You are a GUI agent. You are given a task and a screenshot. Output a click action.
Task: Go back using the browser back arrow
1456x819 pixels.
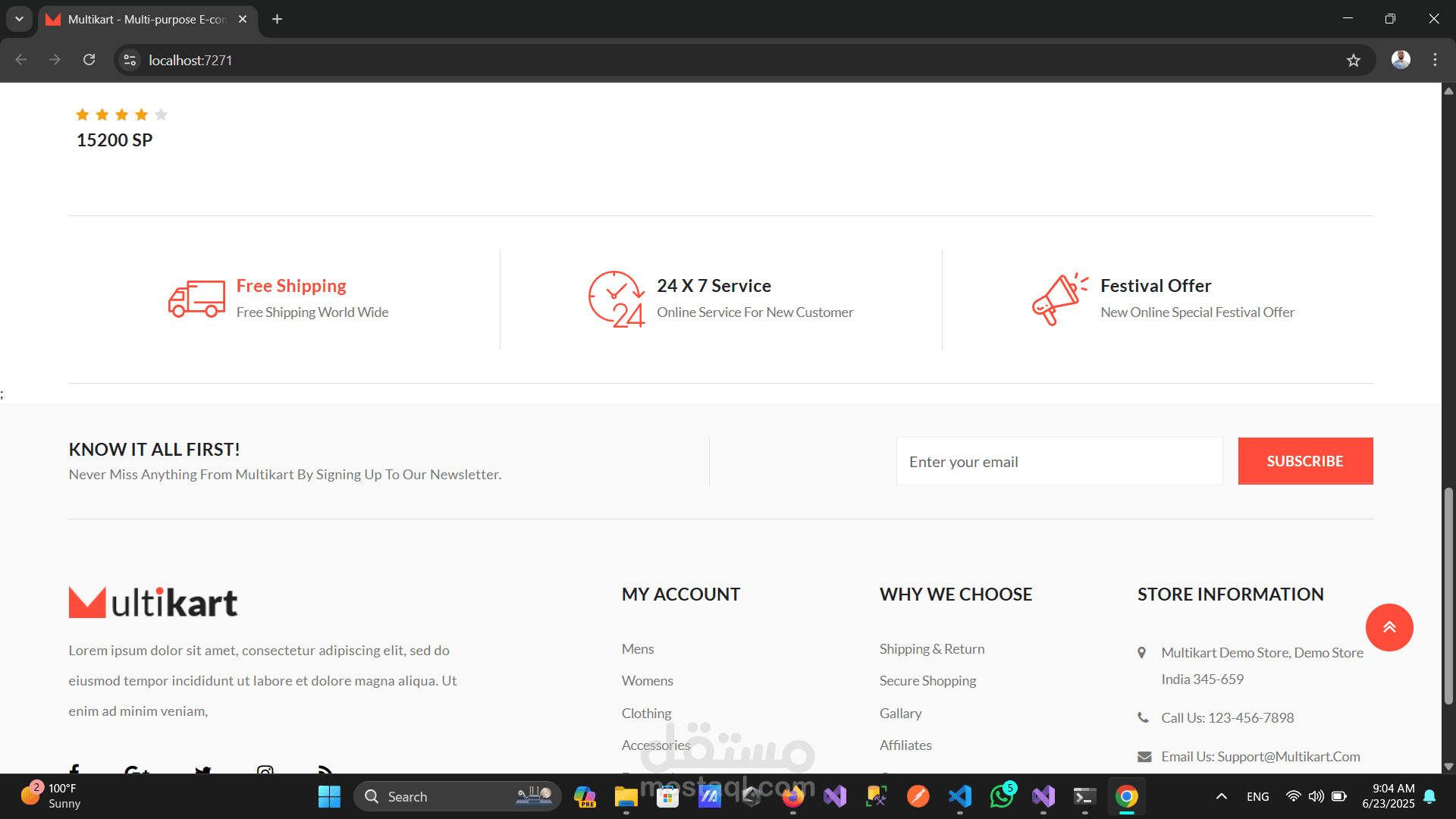(21, 60)
